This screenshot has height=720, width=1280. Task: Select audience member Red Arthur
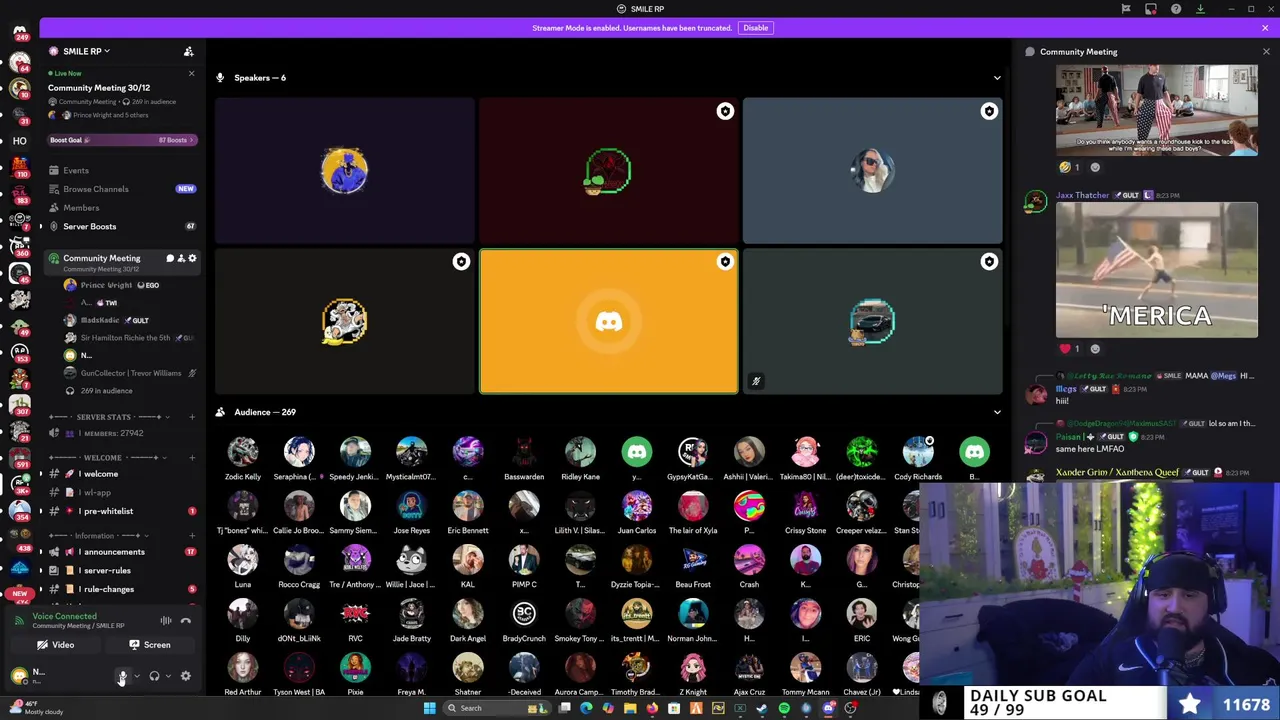point(243,673)
